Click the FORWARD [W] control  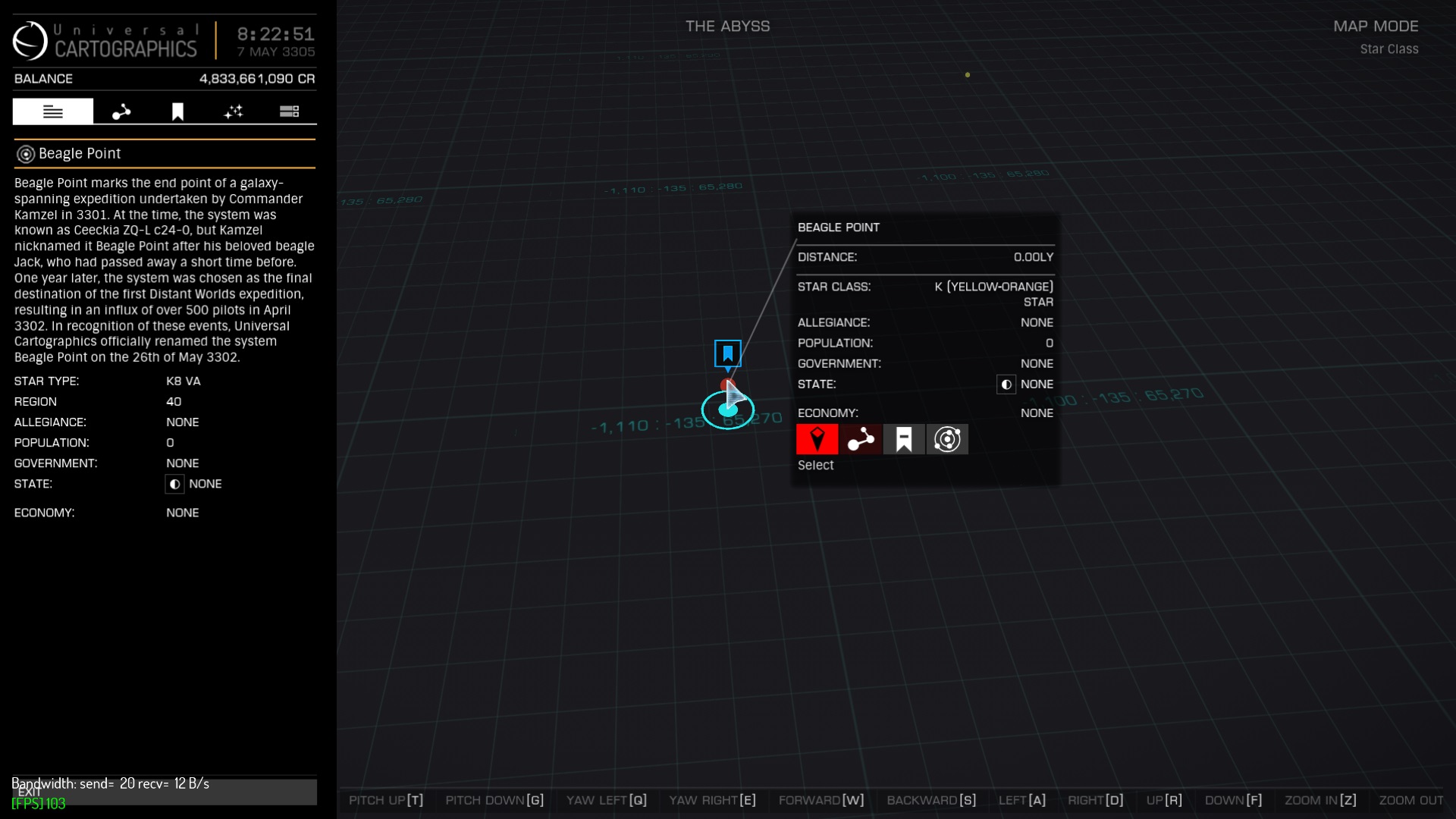(x=821, y=800)
